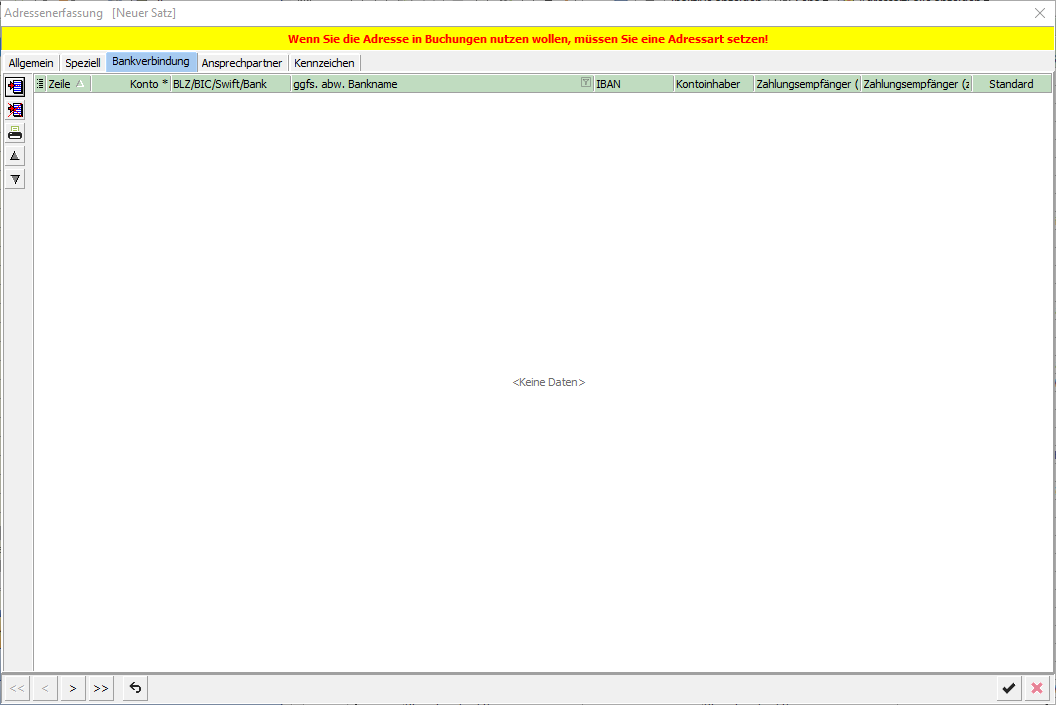Select the Ansprechpartner tab

click(x=242, y=63)
